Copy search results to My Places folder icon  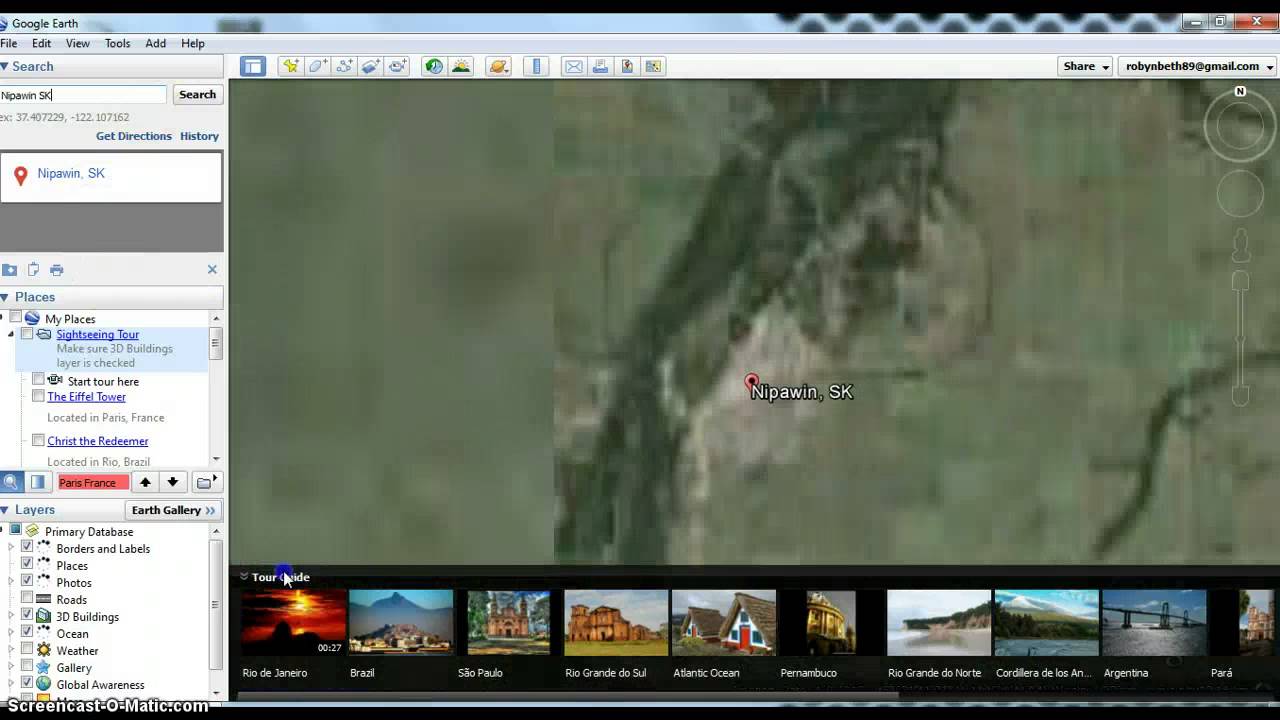click(x=9, y=270)
